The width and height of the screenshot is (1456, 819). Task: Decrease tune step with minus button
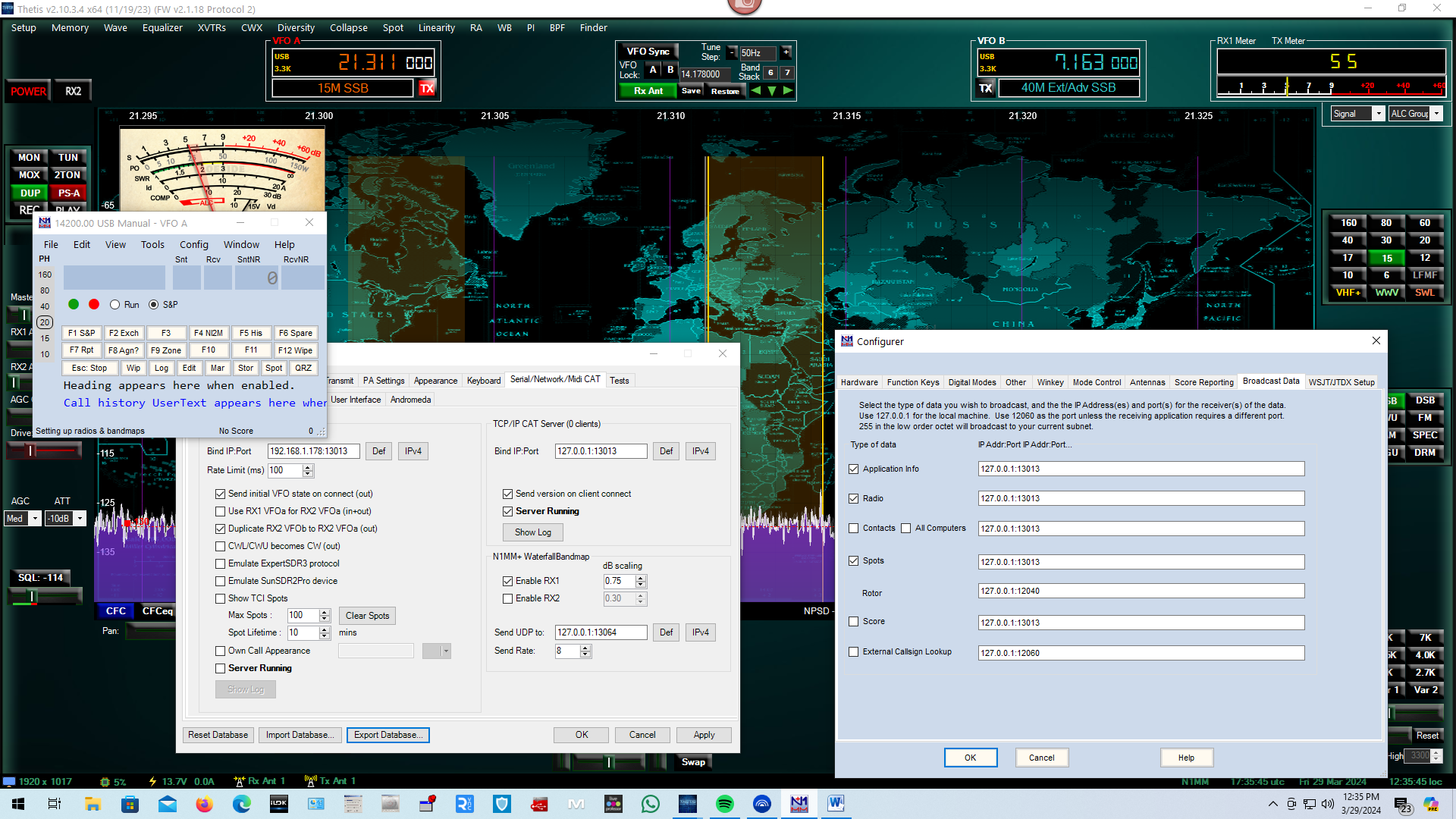pyautogui.click(x=732, y=52)
